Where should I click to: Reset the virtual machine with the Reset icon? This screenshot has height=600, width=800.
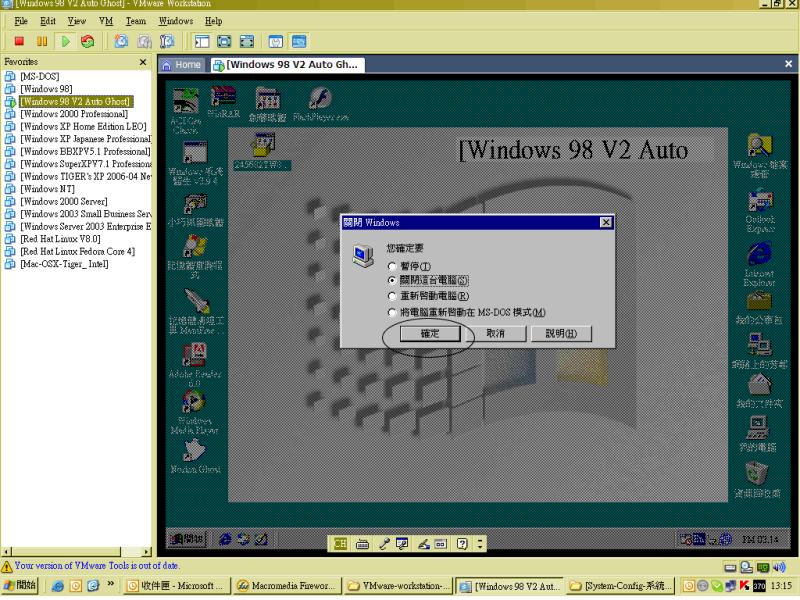point(88,41)
